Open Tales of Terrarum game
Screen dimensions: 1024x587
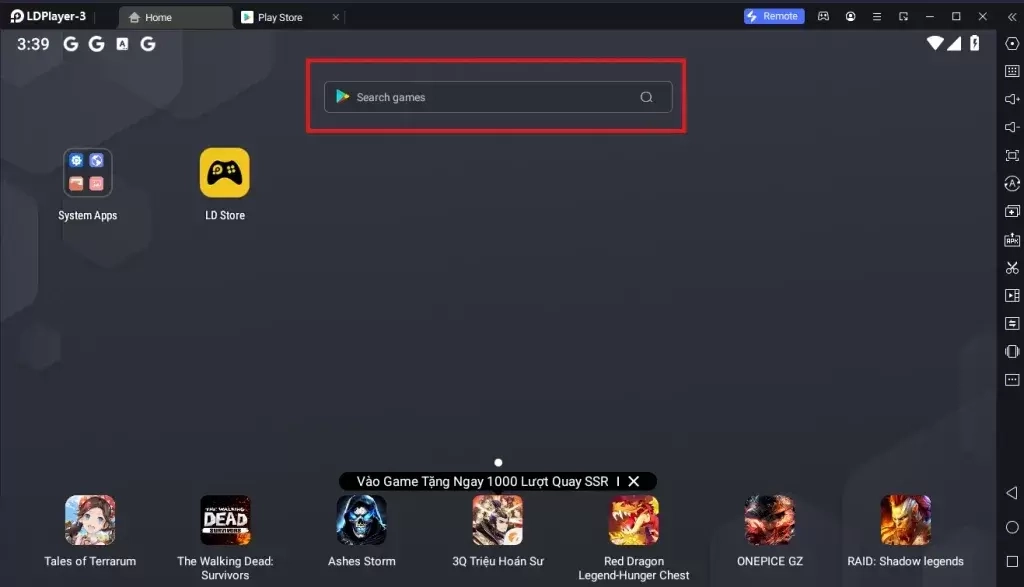point(90,520)
